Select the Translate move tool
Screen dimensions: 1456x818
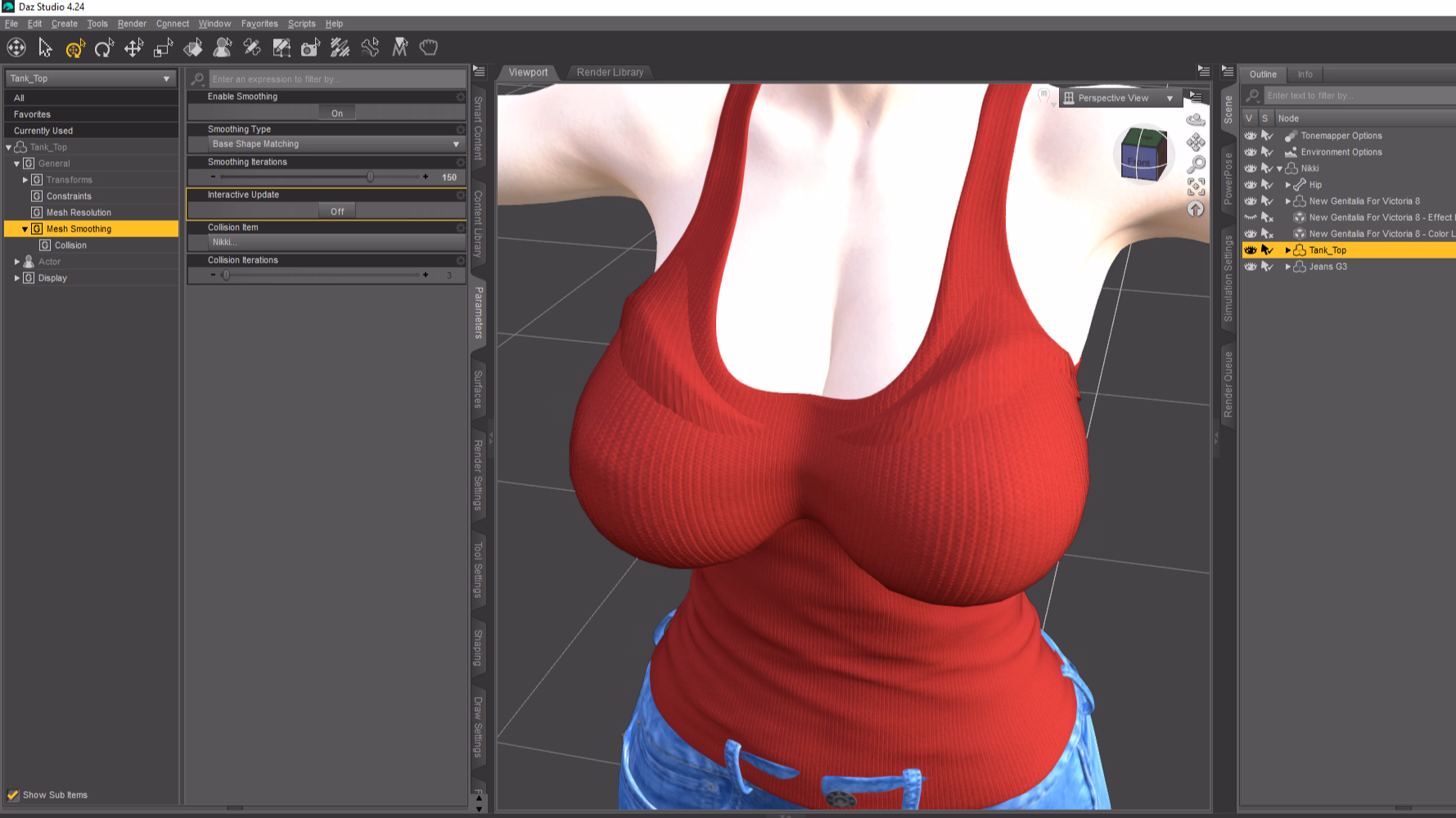133,48
